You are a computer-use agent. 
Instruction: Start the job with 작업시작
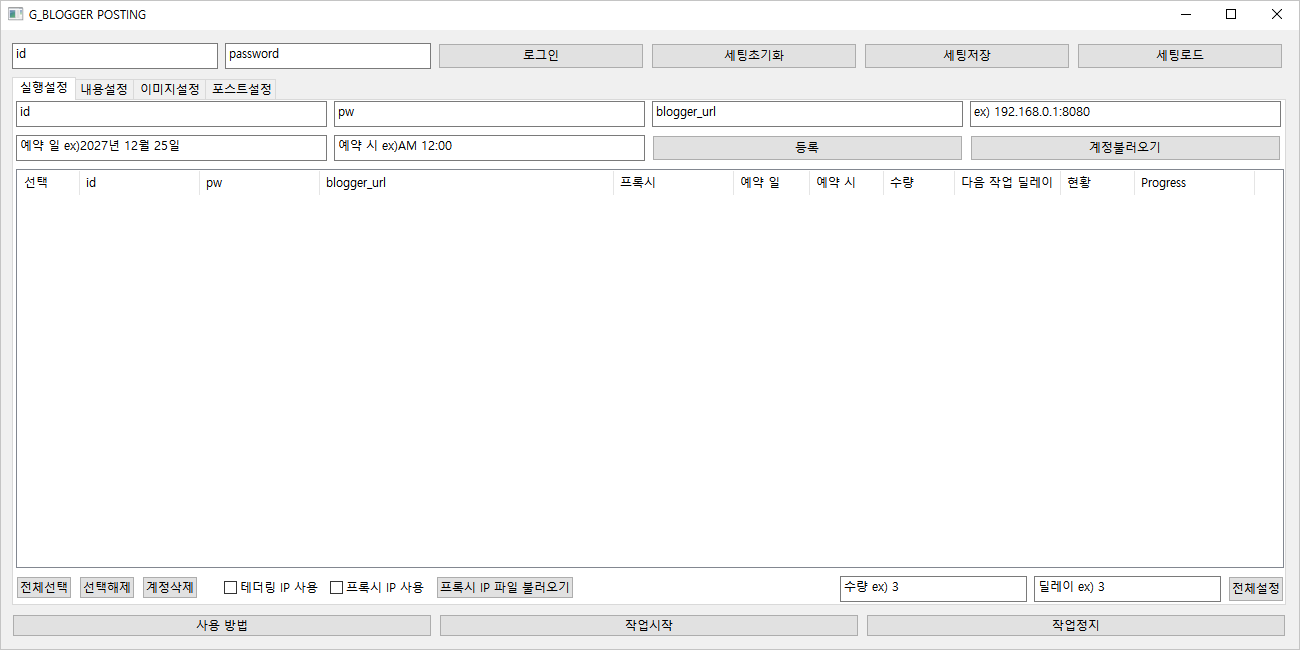point(648,626)
